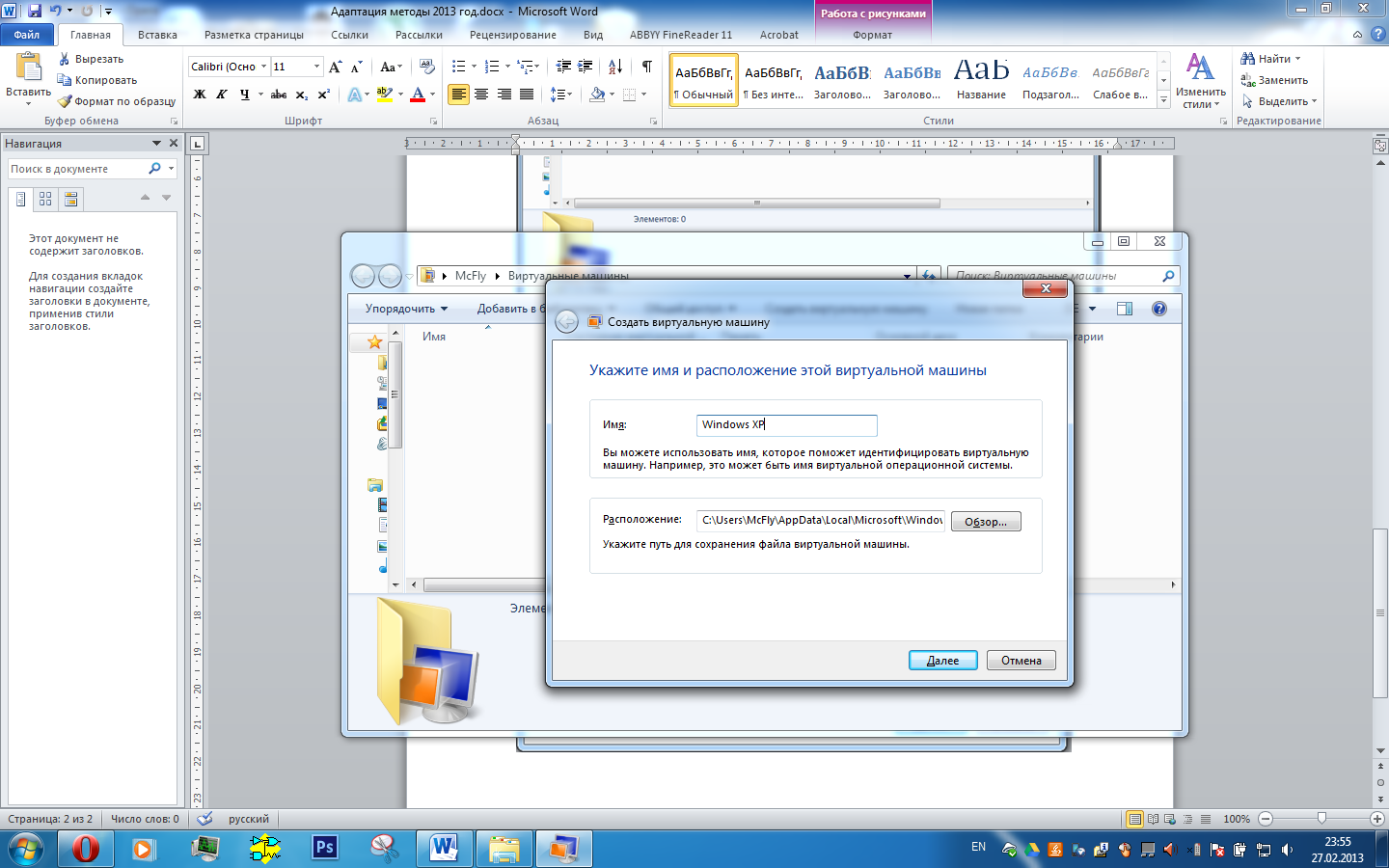Image resolution: width=1389 pixels, height=868 pixels.
Task: Toggle italic (К) formatting in Word ribbon
Action: point(222,95)
